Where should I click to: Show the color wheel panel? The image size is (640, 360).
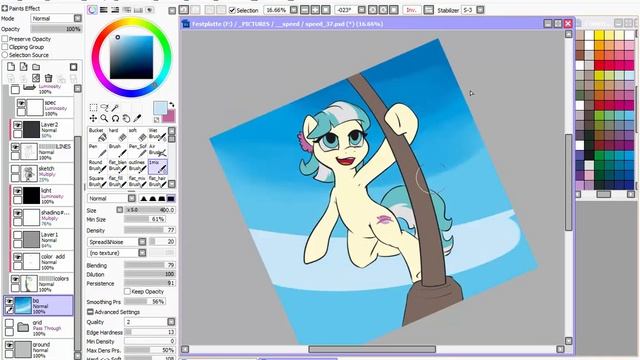click(x=93, y=10)
